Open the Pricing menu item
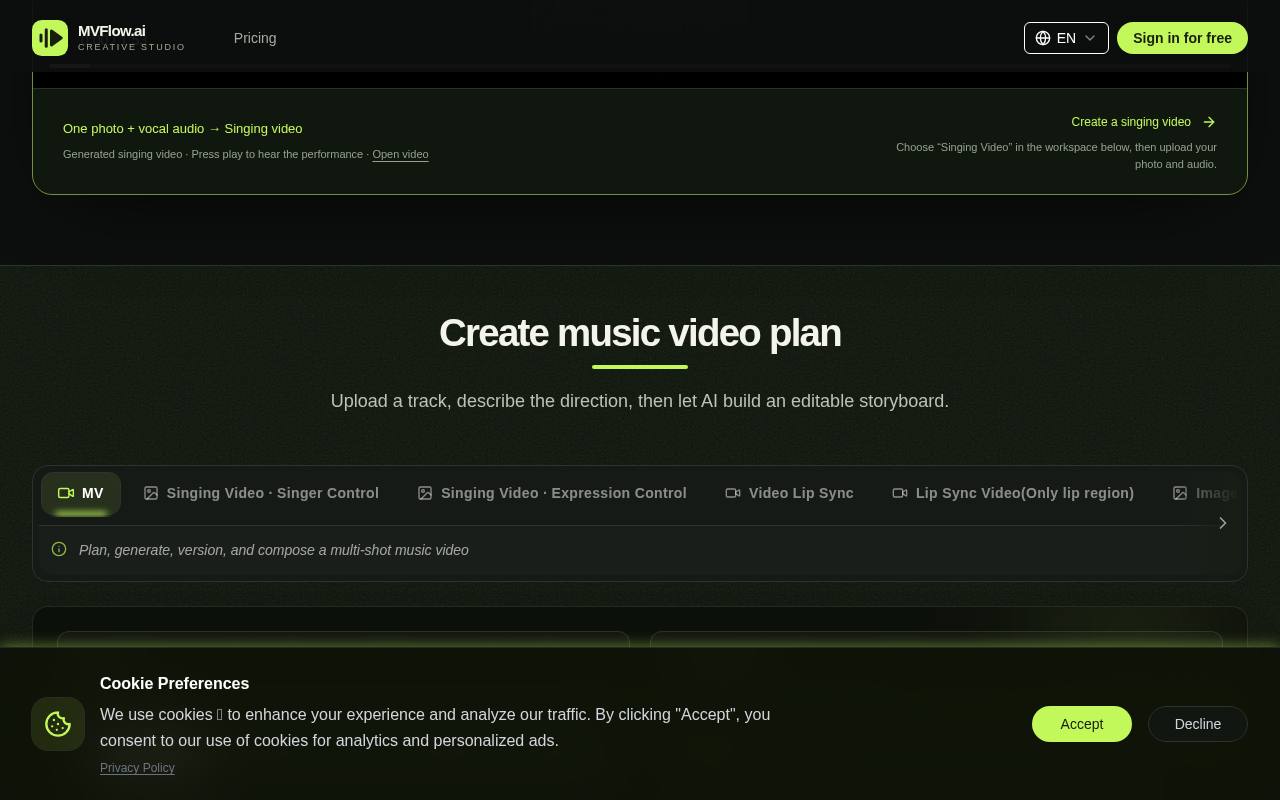 (x=255, y=38)
